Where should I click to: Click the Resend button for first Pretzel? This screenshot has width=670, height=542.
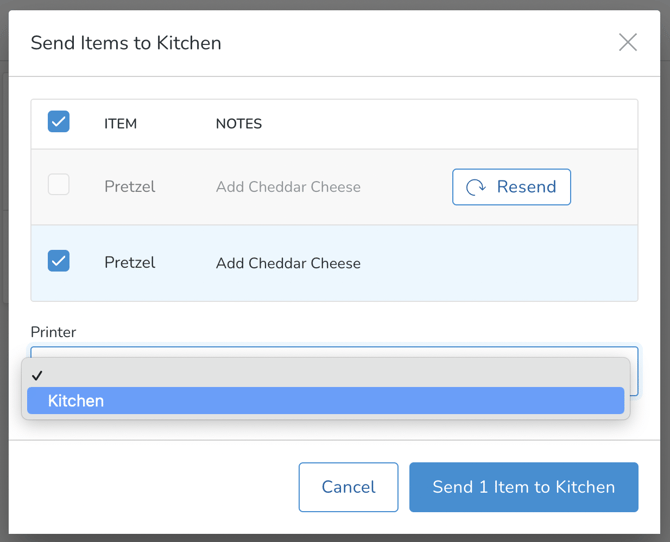(511, 187)
